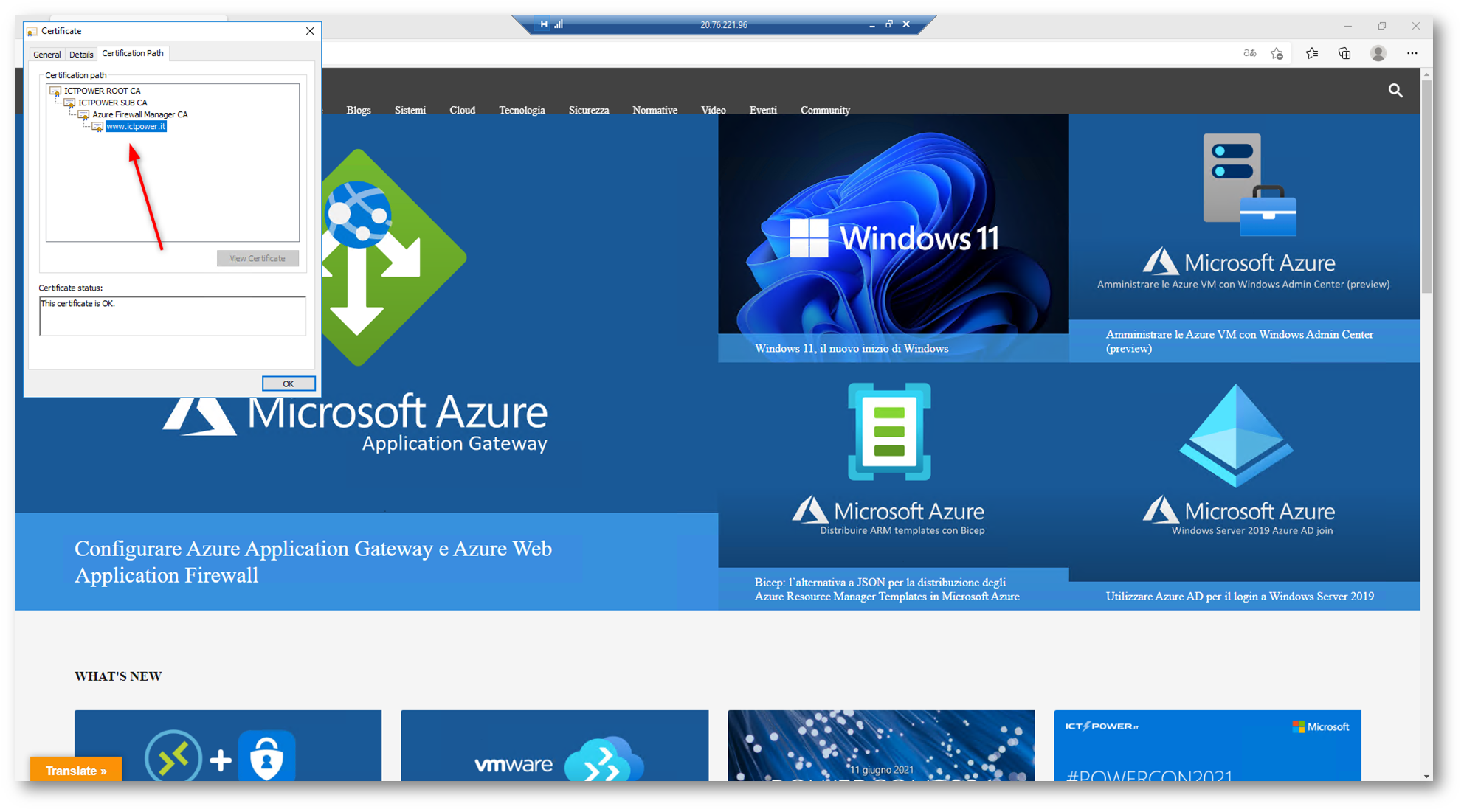Select the Certification Path tab
This screenshot has width=1464, height=812.
pos(133,53)
